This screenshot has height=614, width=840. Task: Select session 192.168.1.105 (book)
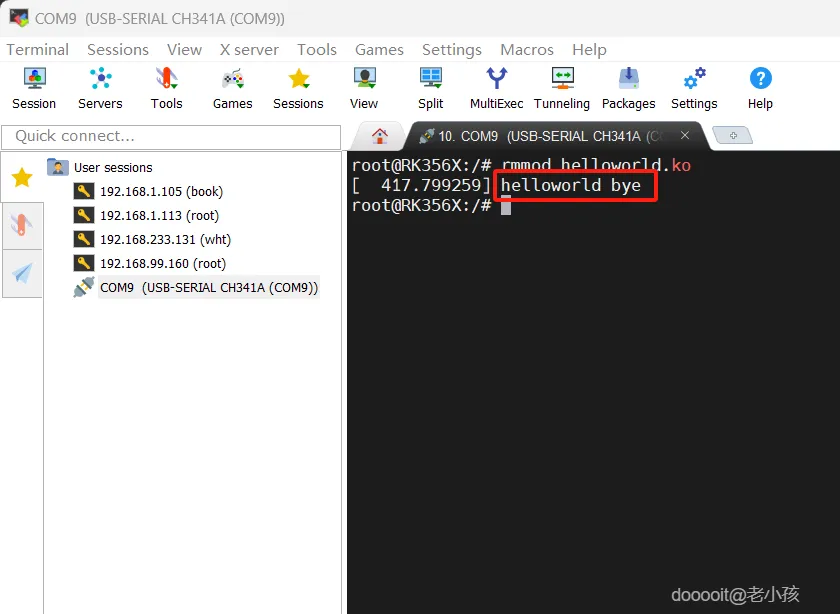point(161,191)
